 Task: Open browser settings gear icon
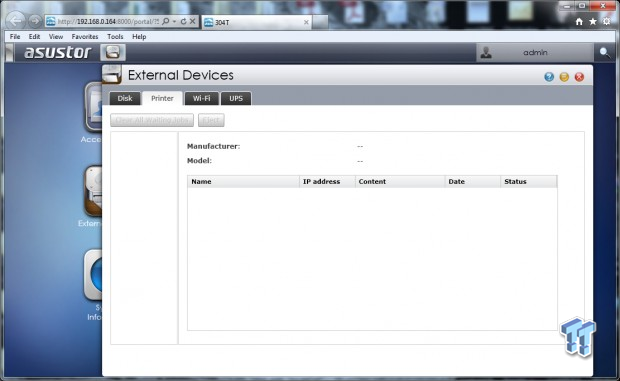(x=607, y=22)
